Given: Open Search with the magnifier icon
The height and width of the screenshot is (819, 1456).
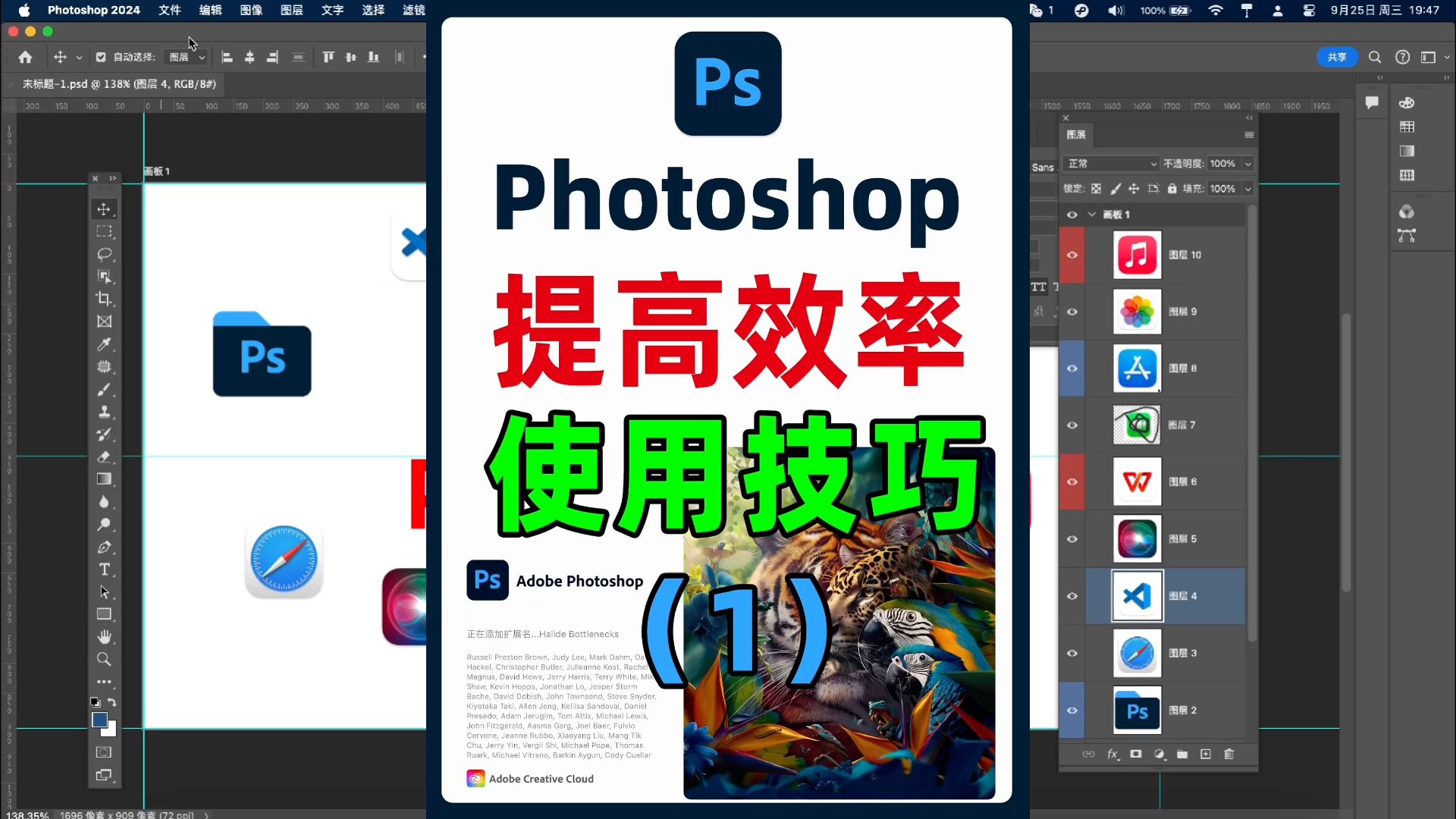Looking at the screenshot, I should click(x=1375, y=57).
